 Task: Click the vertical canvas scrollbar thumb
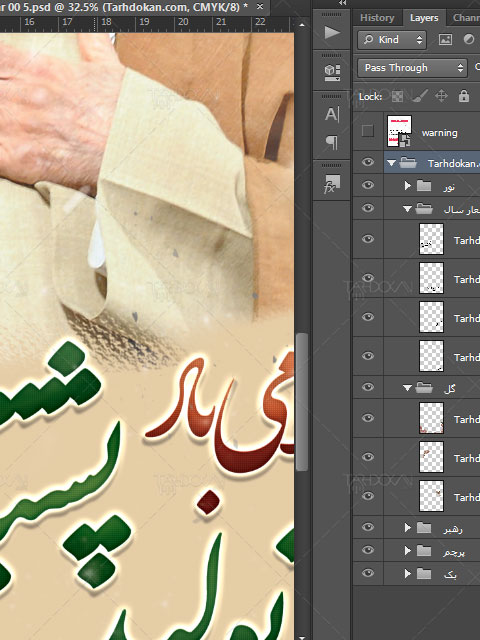(x=302, y=402)
